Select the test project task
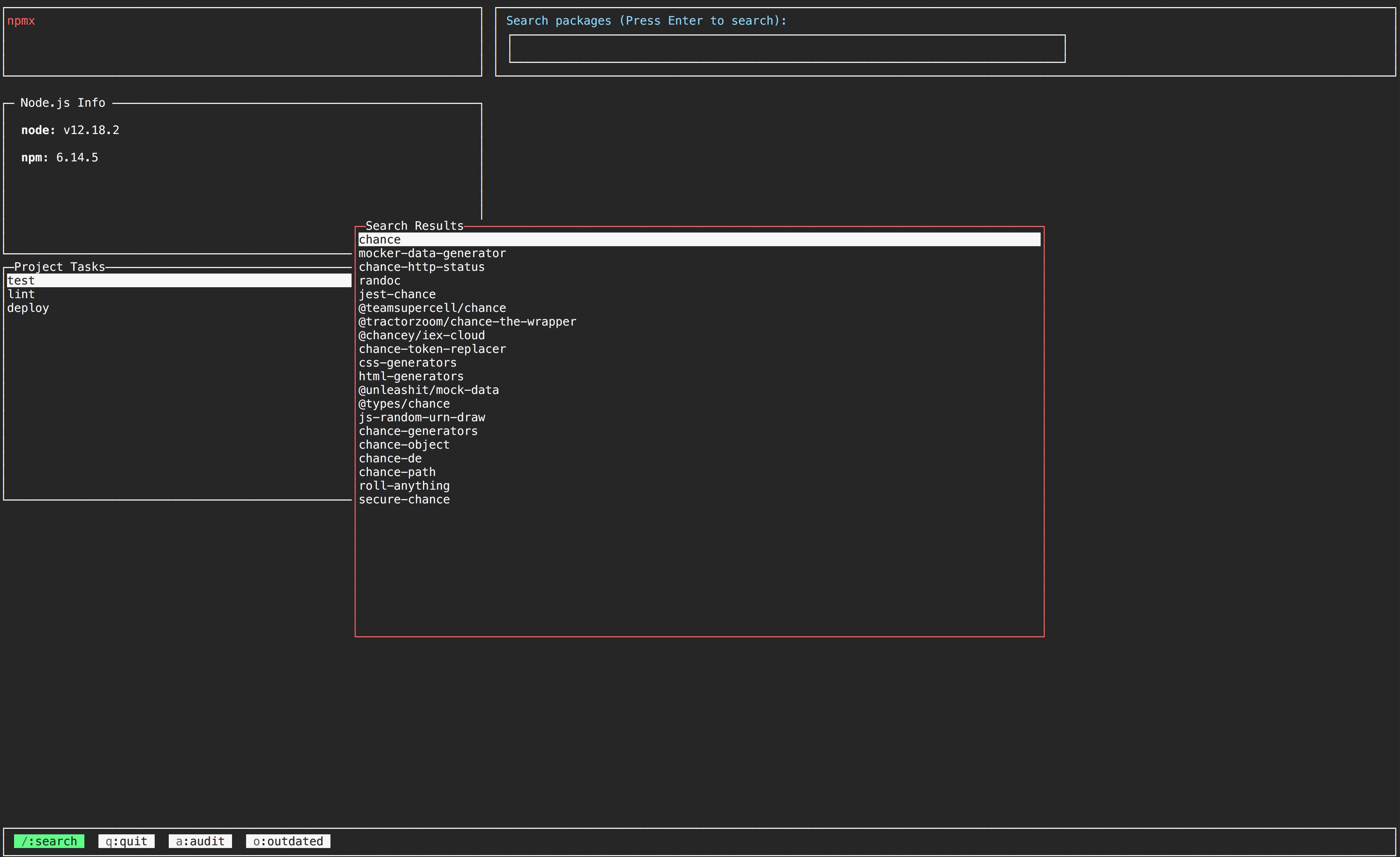The image size is (1400, 857). (21, 281)
